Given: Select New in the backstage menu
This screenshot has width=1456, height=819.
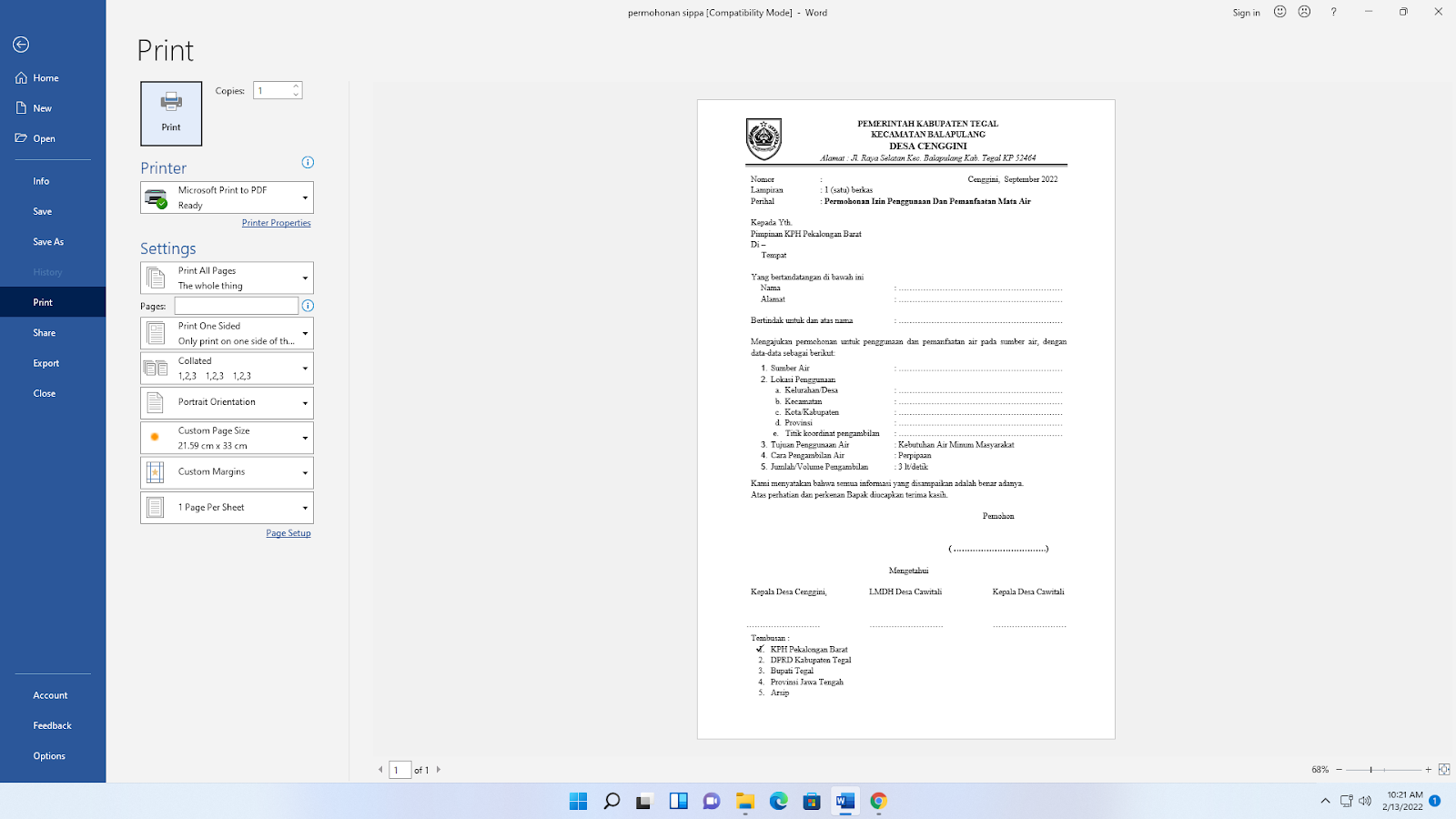Looking at the screenshot, I should [53, 108].
